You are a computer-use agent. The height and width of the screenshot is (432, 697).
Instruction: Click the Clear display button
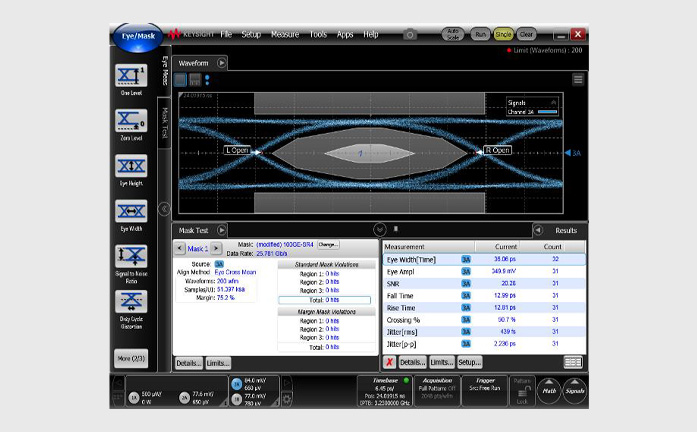(526, 34)
